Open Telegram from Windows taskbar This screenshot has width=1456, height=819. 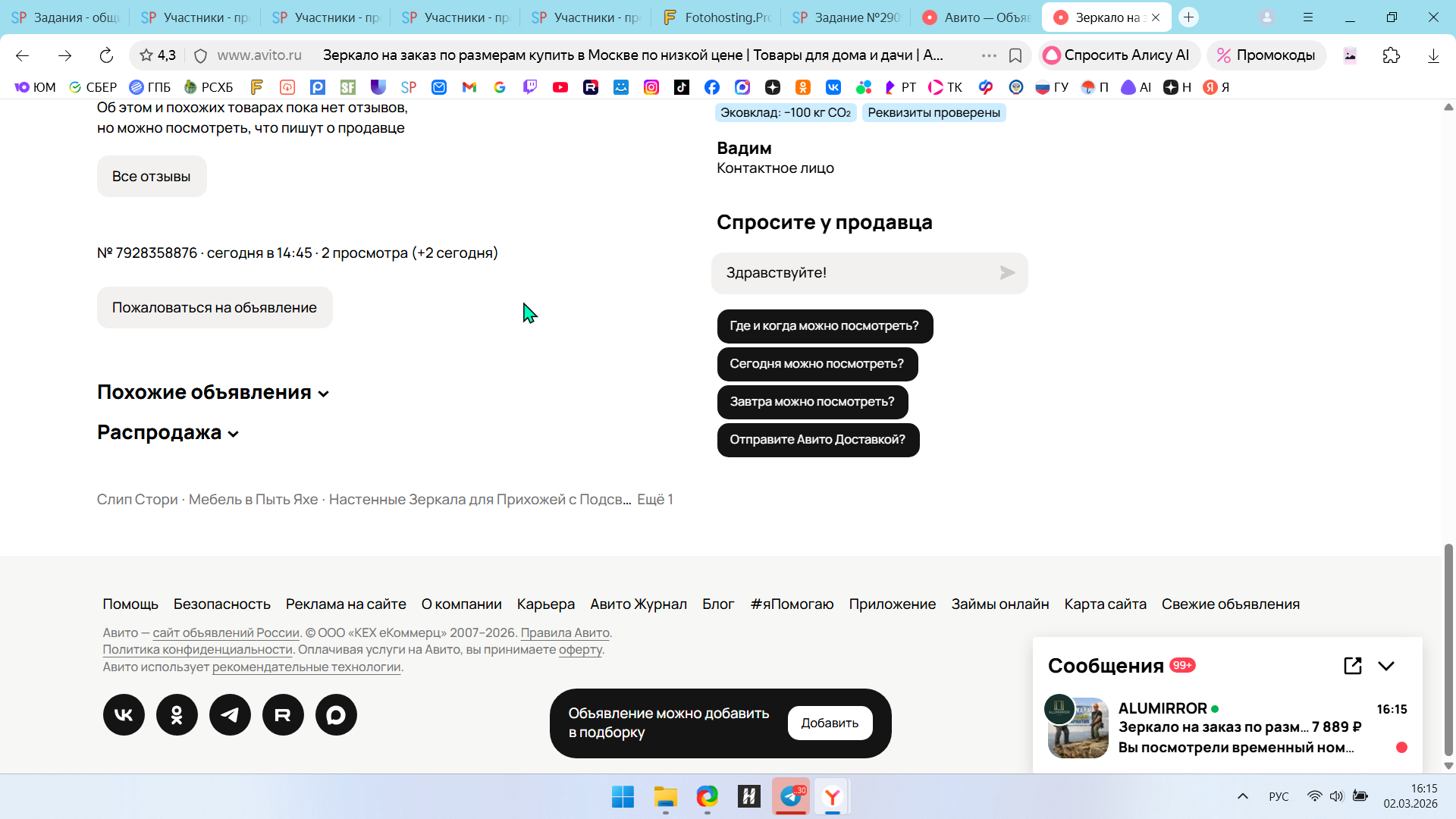[791, 796]
